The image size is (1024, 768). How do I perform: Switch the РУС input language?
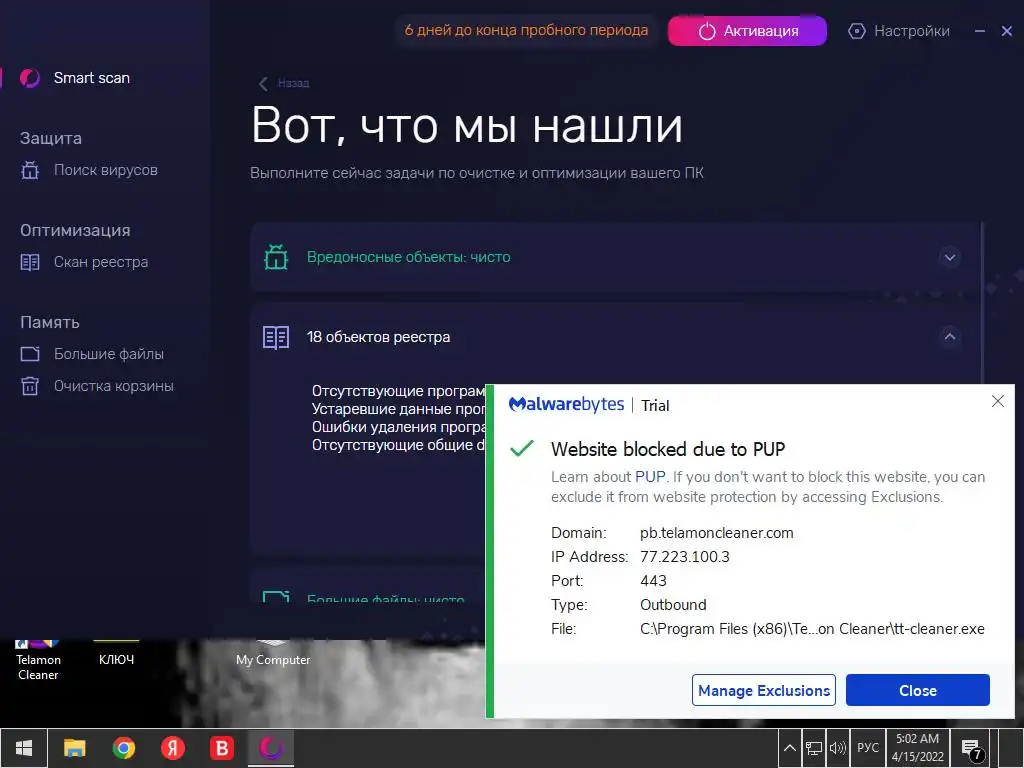(x=868, y=748)
